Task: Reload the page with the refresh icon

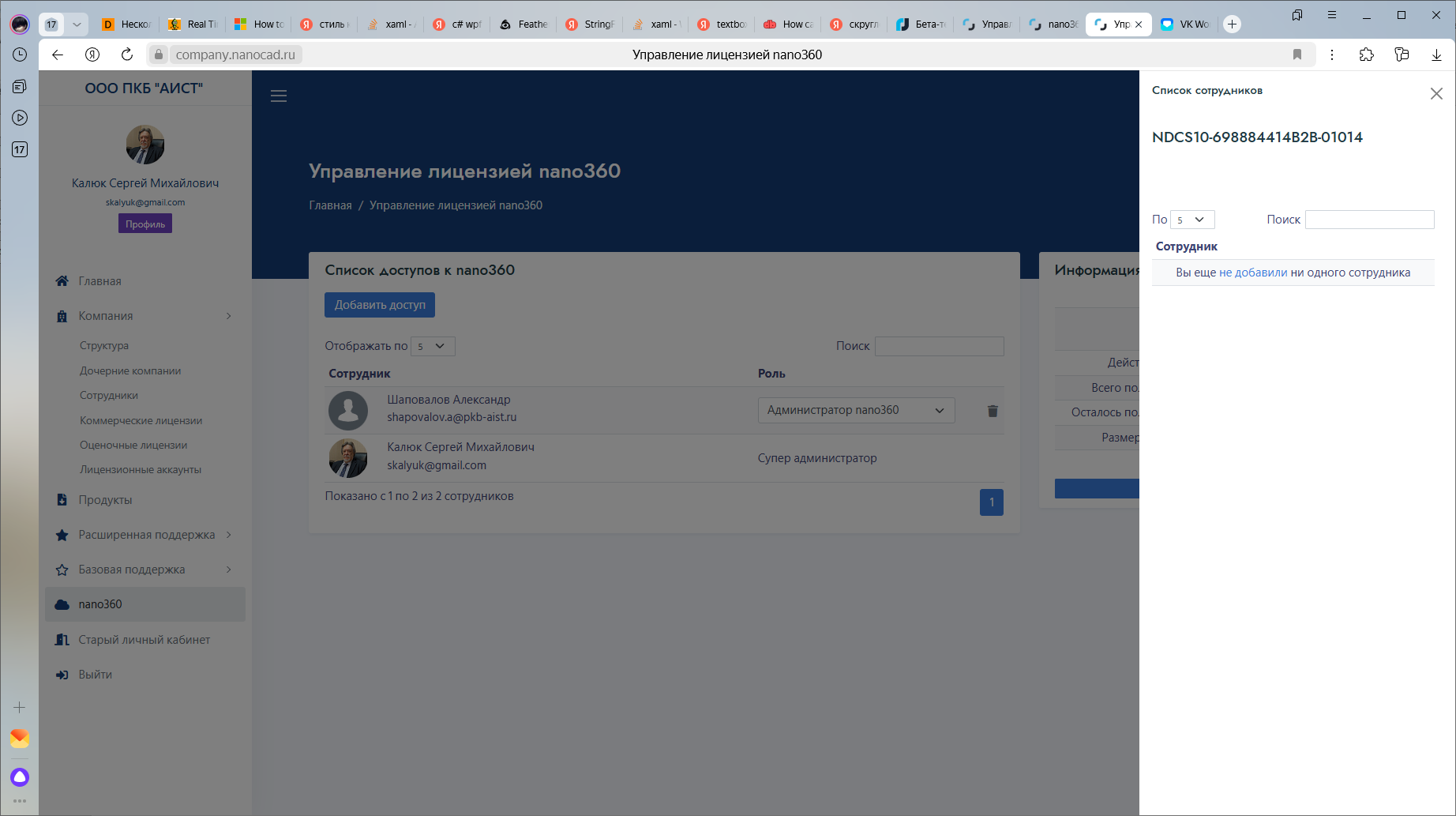Action: 127,55
